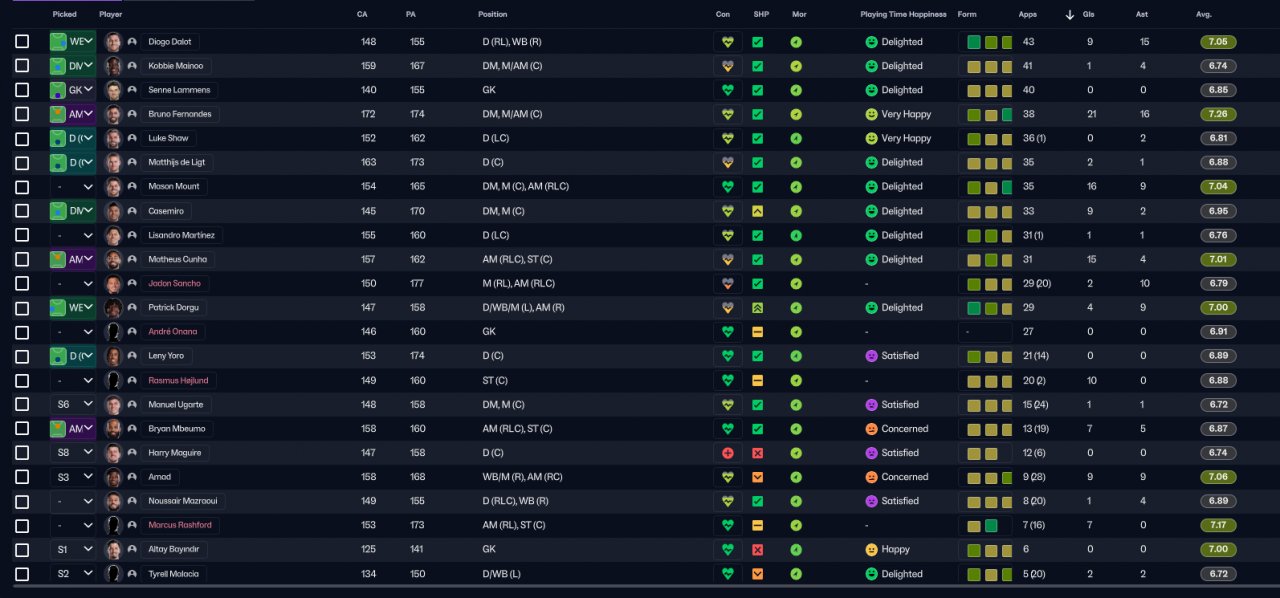Click Jadon Sancho's person info icon
1280x598 pixels.
pos(132,284)
